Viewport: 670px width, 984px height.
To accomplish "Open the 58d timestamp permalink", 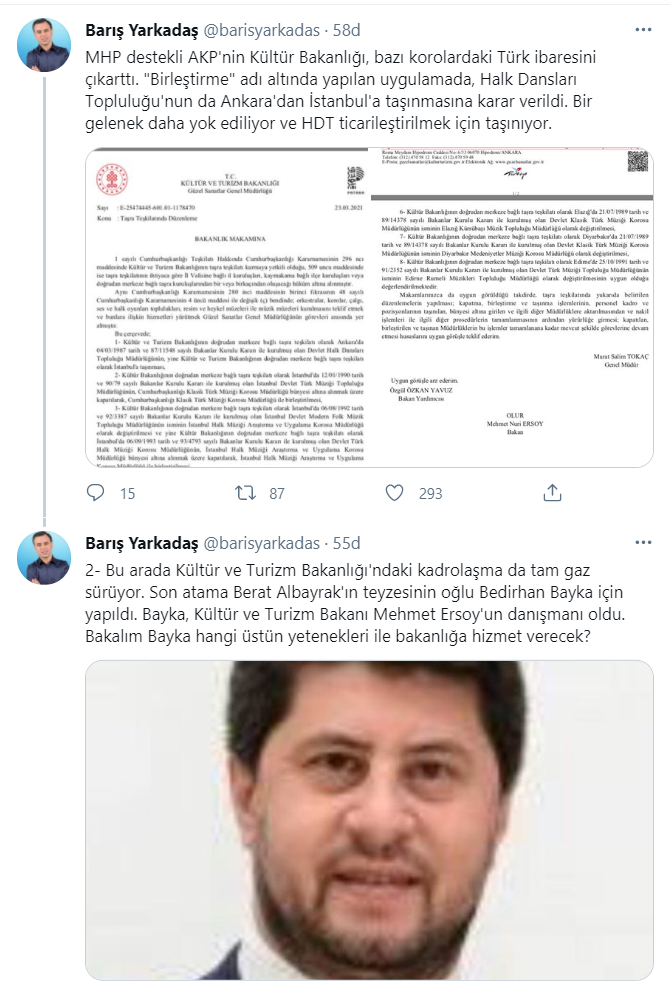I will pos(346,30).
